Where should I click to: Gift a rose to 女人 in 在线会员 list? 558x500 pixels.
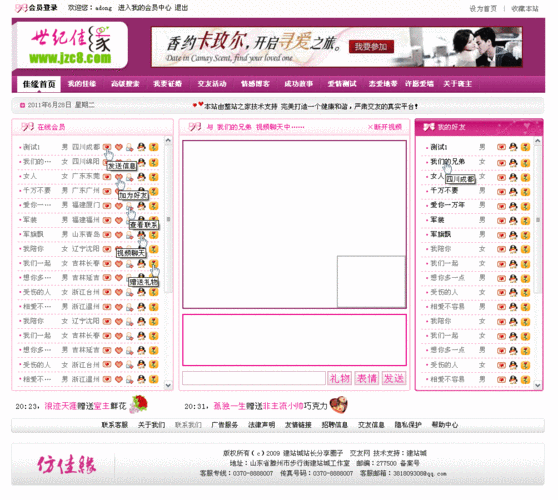(154, 176)
